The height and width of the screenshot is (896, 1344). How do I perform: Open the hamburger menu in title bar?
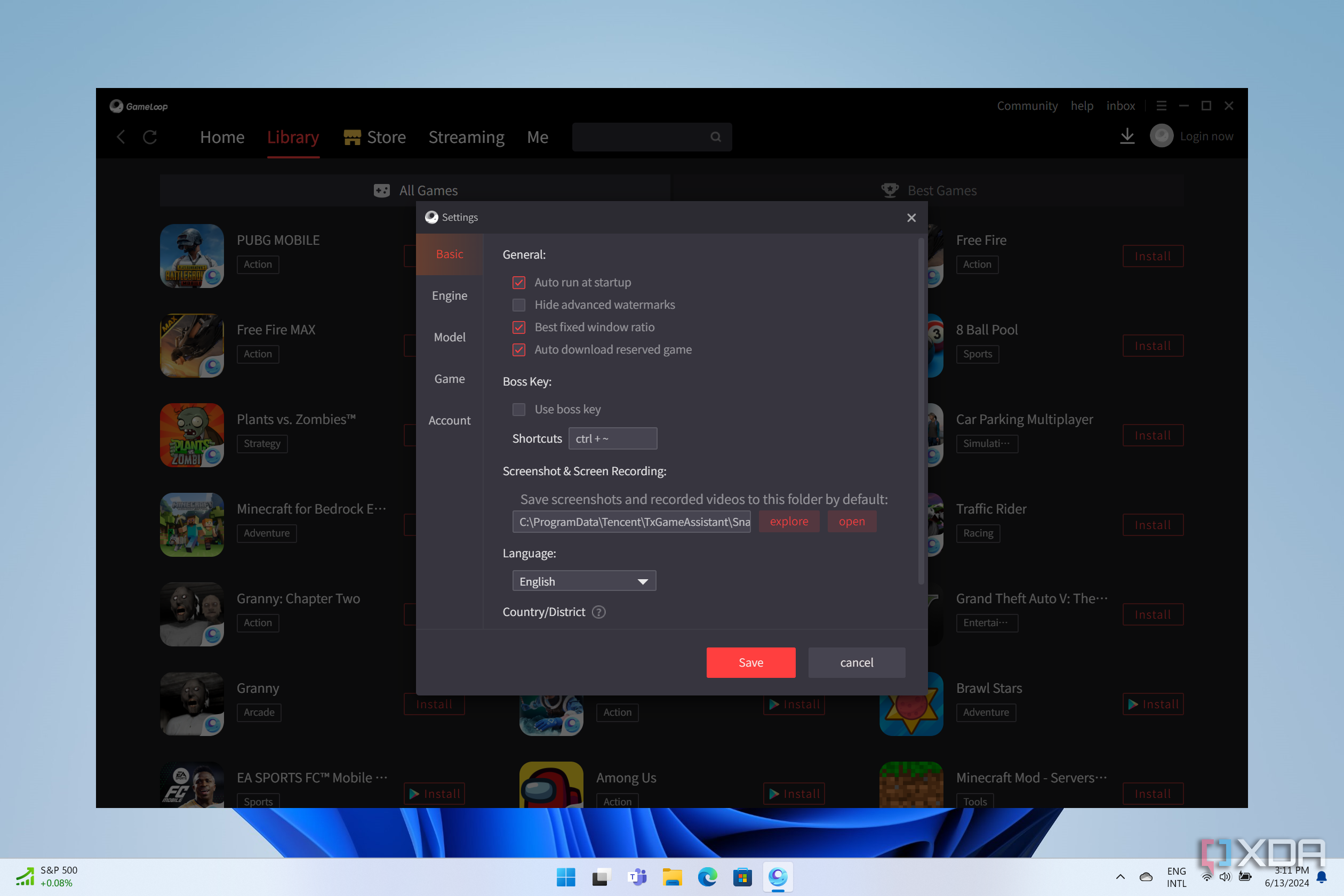point(1161,106)
